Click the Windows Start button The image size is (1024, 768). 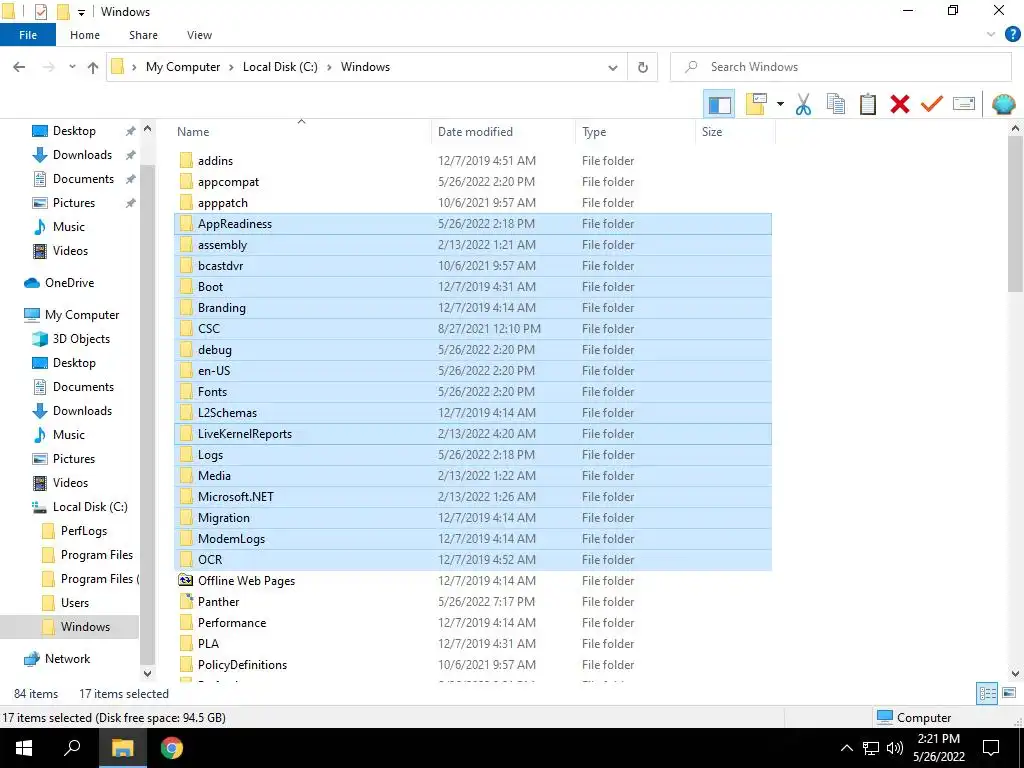tap(24, 748)
